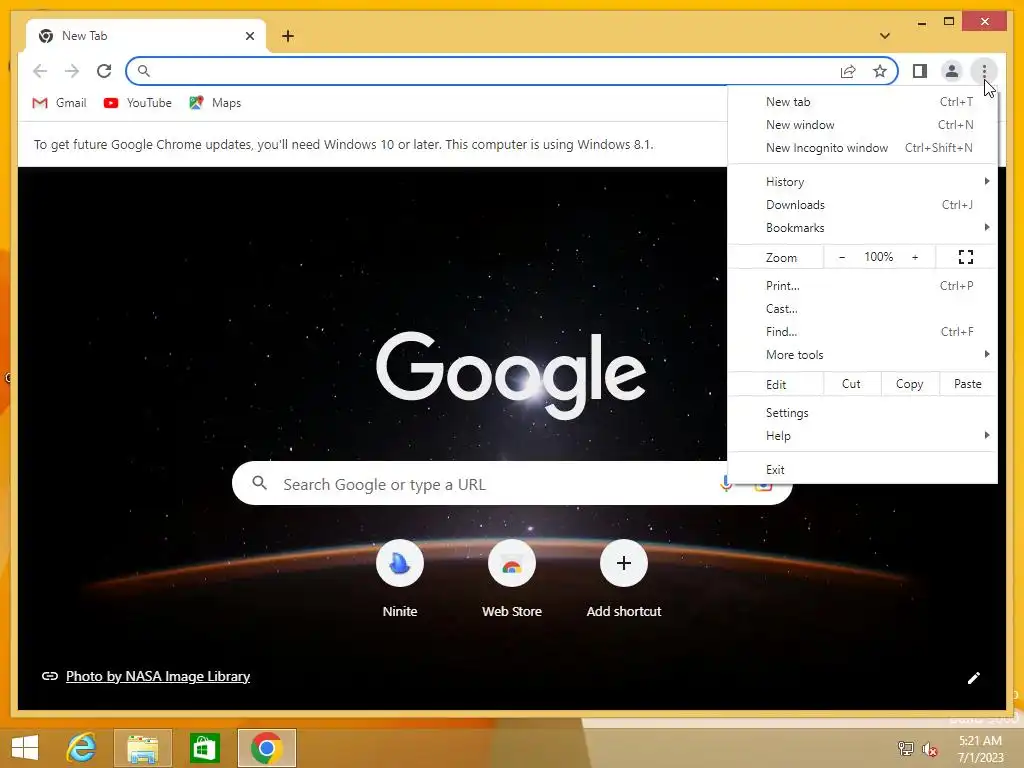Reload the page with the refresh icon
The width and height of the screenshot is (1024, 768).
point(104,71)
